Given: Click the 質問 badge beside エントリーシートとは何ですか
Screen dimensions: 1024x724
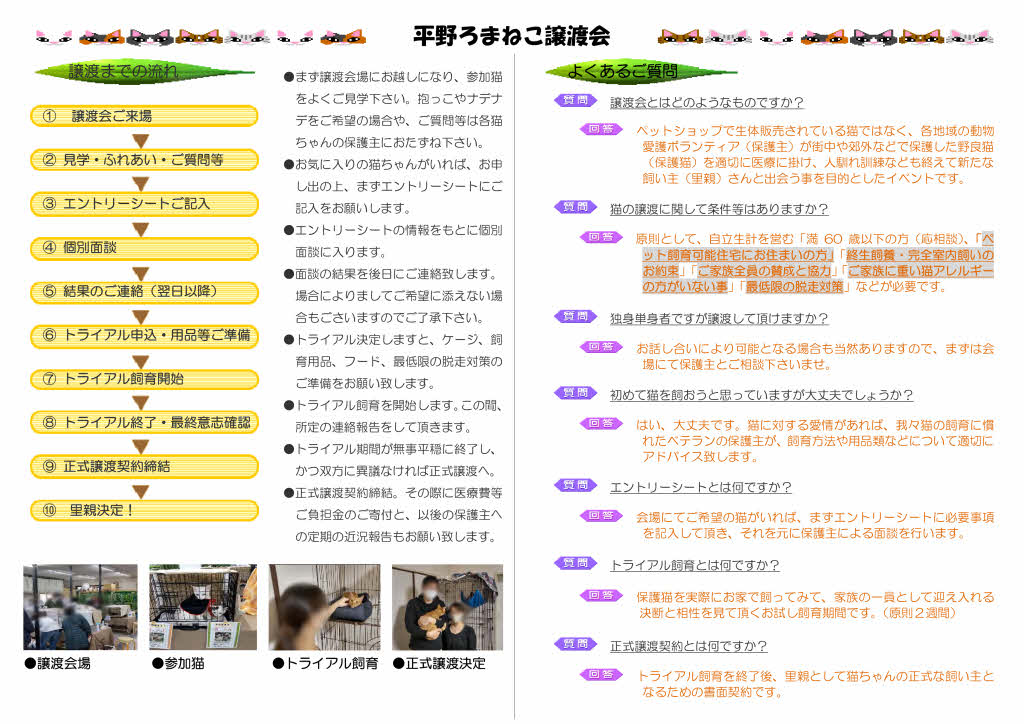Looking at the screenshot, I should (575, 486).
